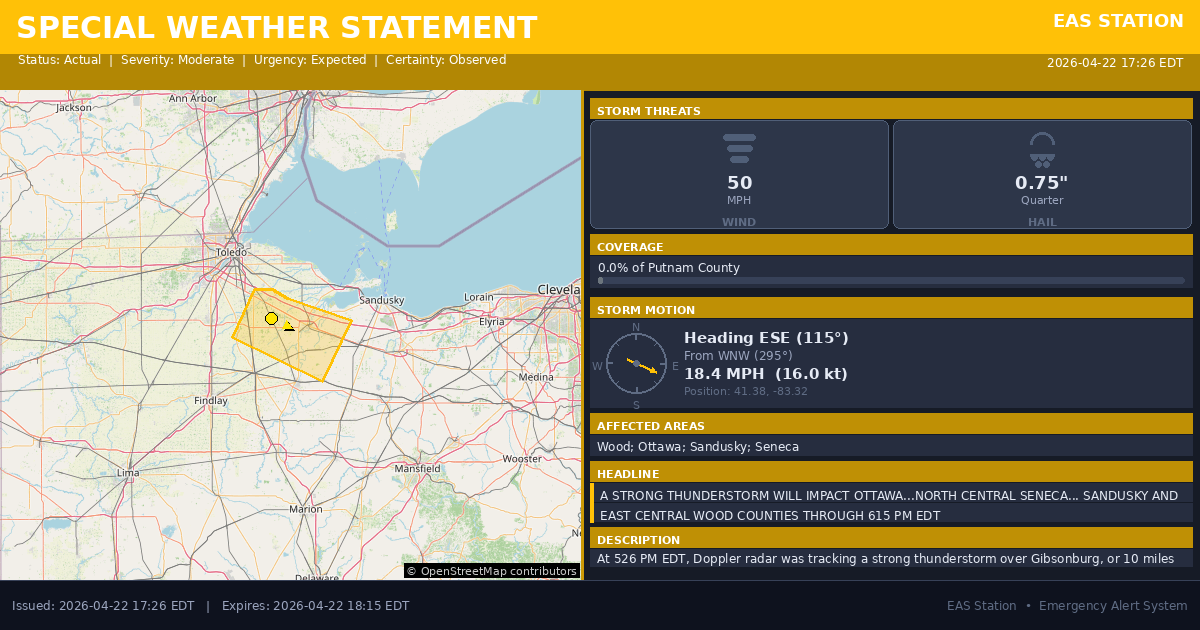The image size is (1200, 630).
Task: Click the Storm Motion section header
Action: pyautogui.click(x=890, y=309)
